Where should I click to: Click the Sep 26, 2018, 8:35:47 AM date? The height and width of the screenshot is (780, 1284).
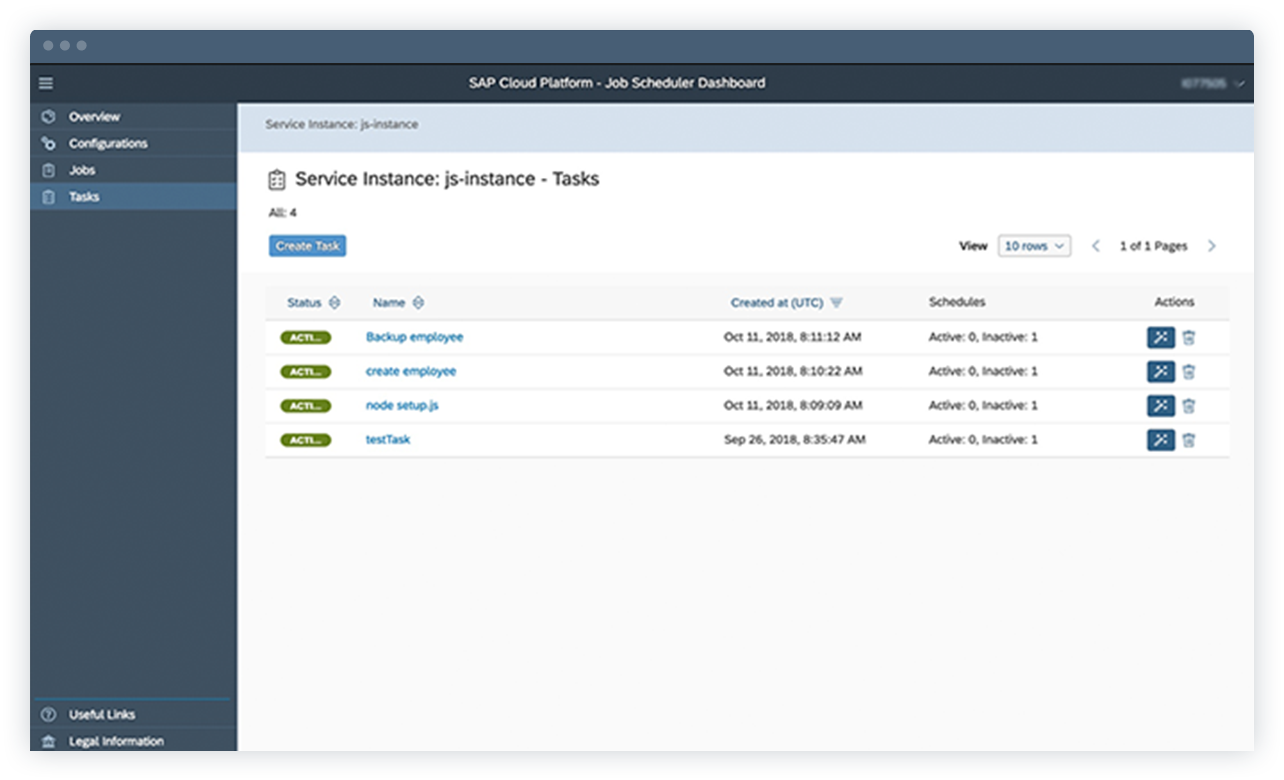[x=795, y=439]
